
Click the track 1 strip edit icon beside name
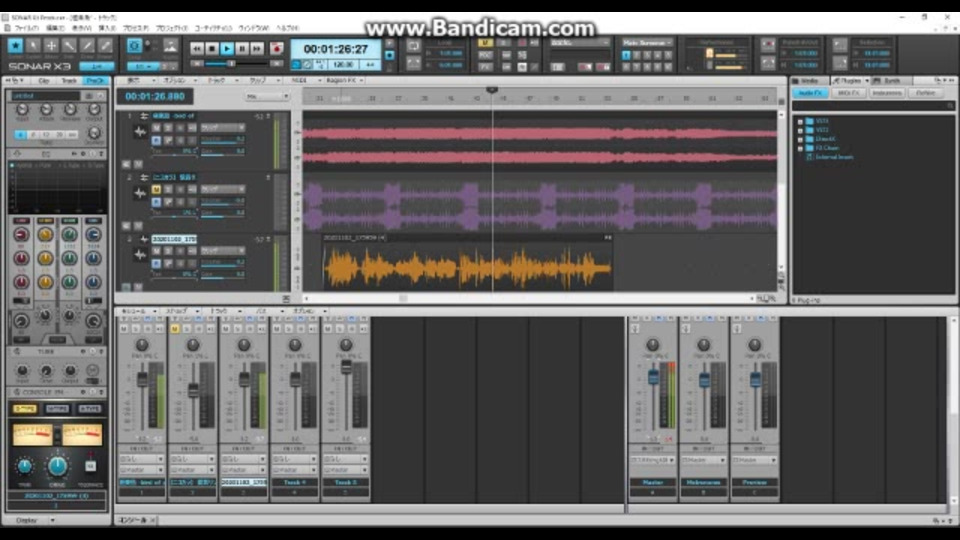pos(144,116)
